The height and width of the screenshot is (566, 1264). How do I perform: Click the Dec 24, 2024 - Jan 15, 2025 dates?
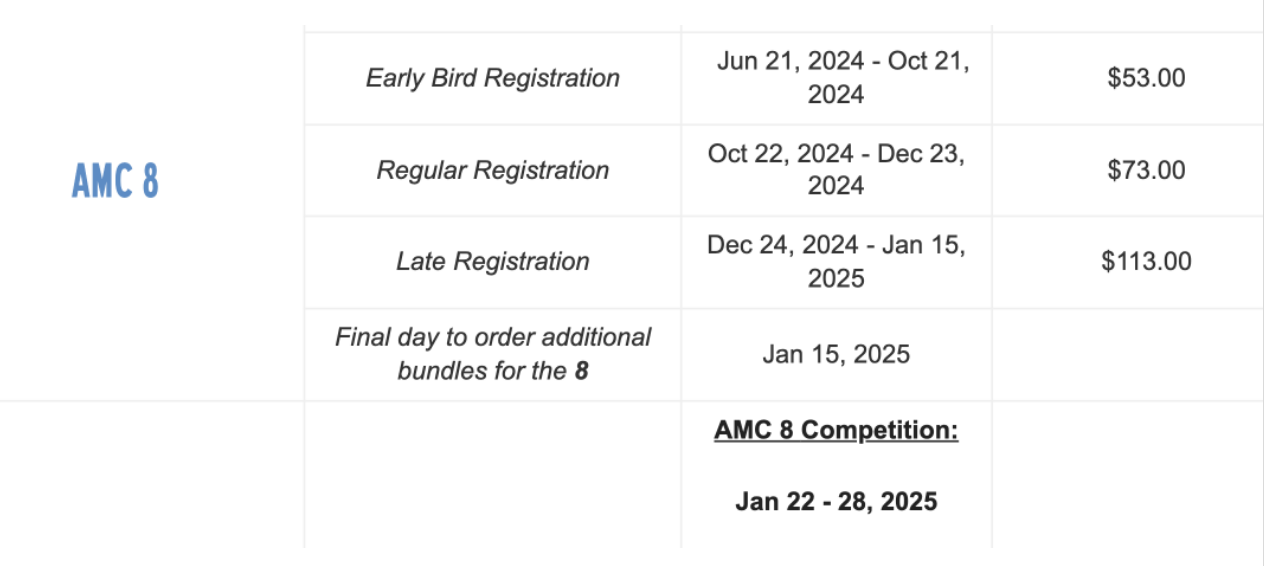[836, 262]
